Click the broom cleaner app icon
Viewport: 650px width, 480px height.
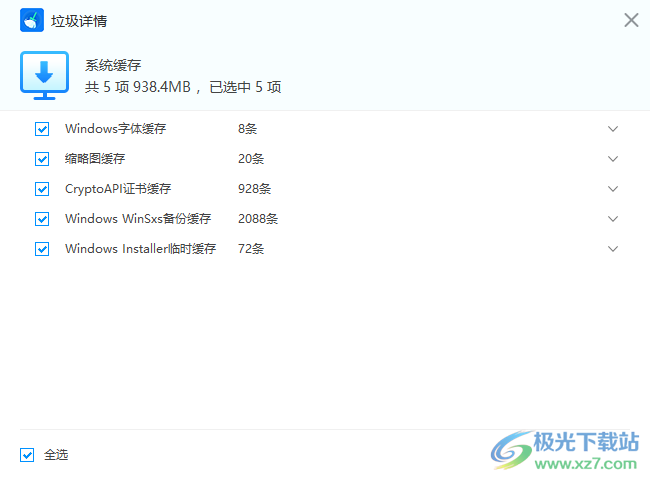click(32, 20)
